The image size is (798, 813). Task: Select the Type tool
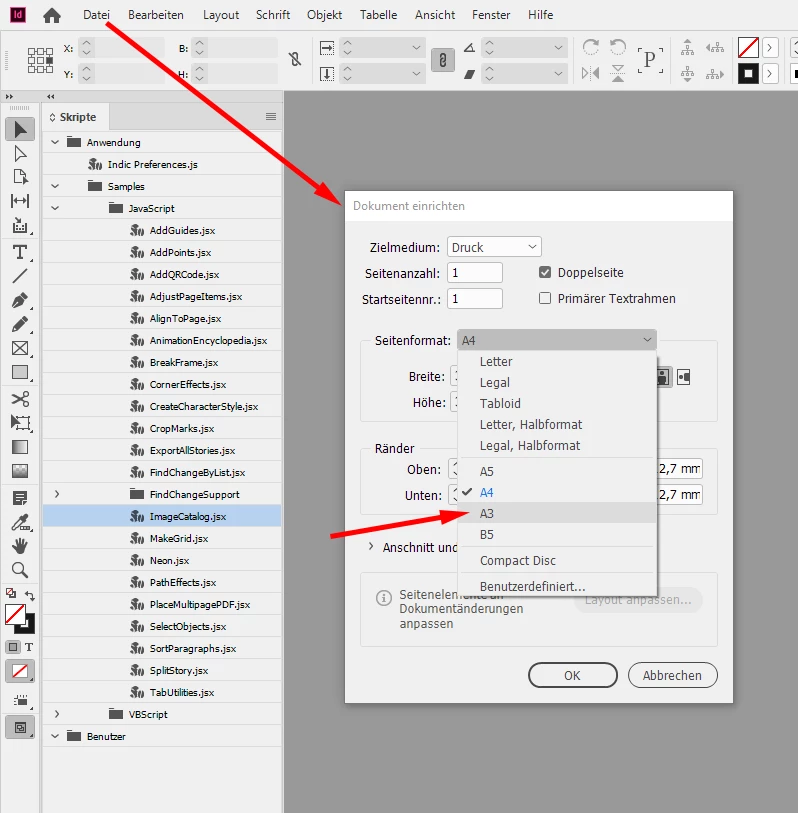click(x=20, y=252)
